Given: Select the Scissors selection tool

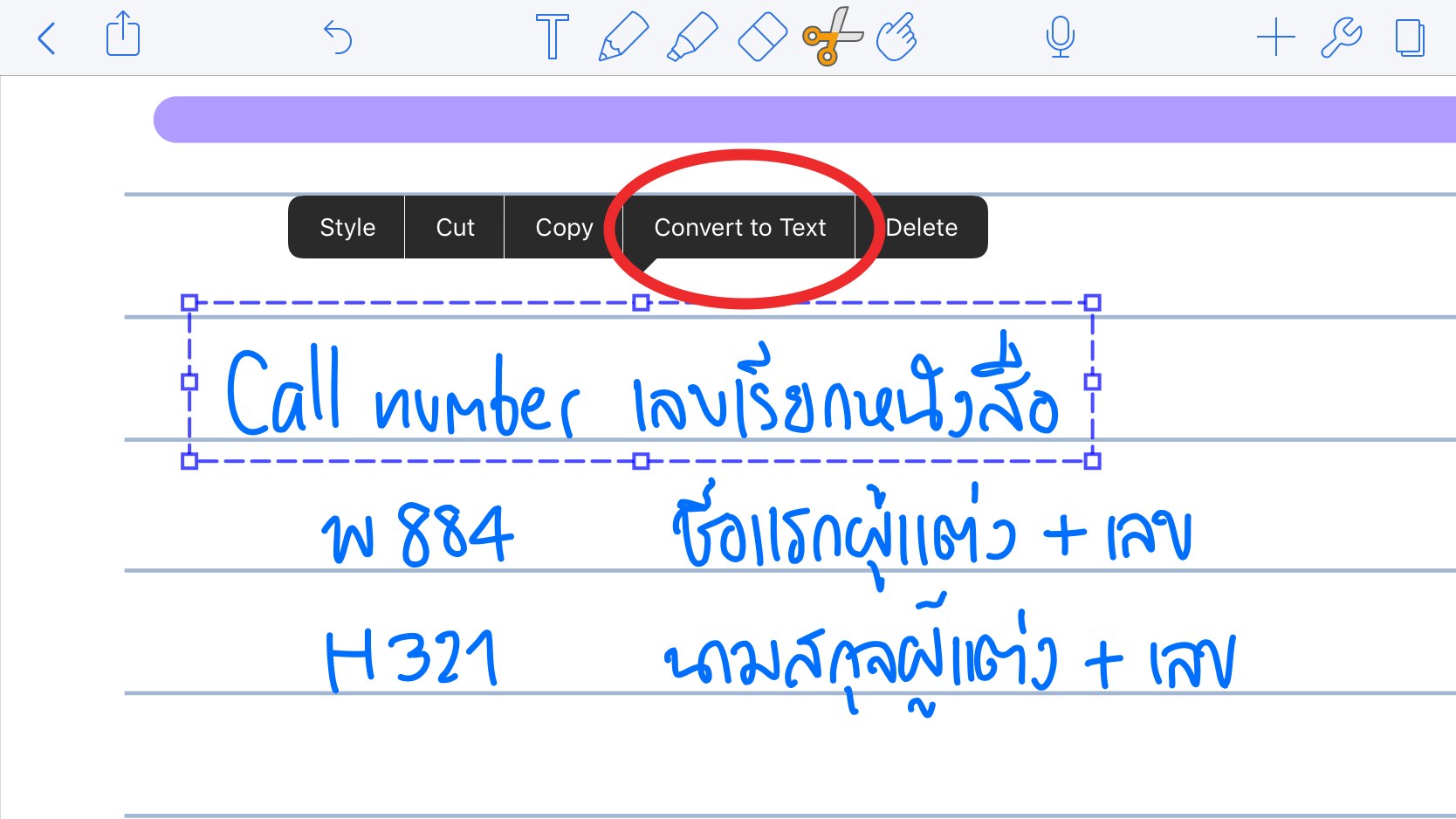Looking at the screenshot, I should (x=833, y=37).
